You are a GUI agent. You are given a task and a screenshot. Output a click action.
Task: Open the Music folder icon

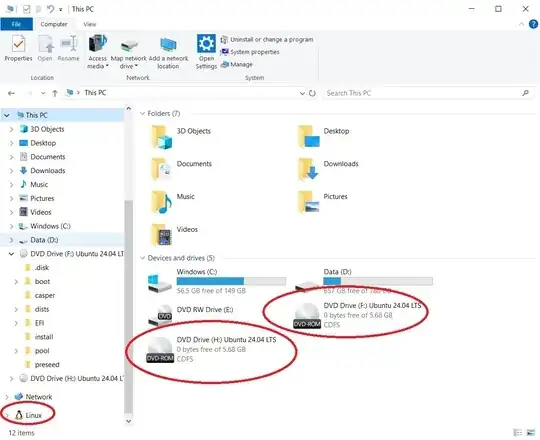click(162, 202)
